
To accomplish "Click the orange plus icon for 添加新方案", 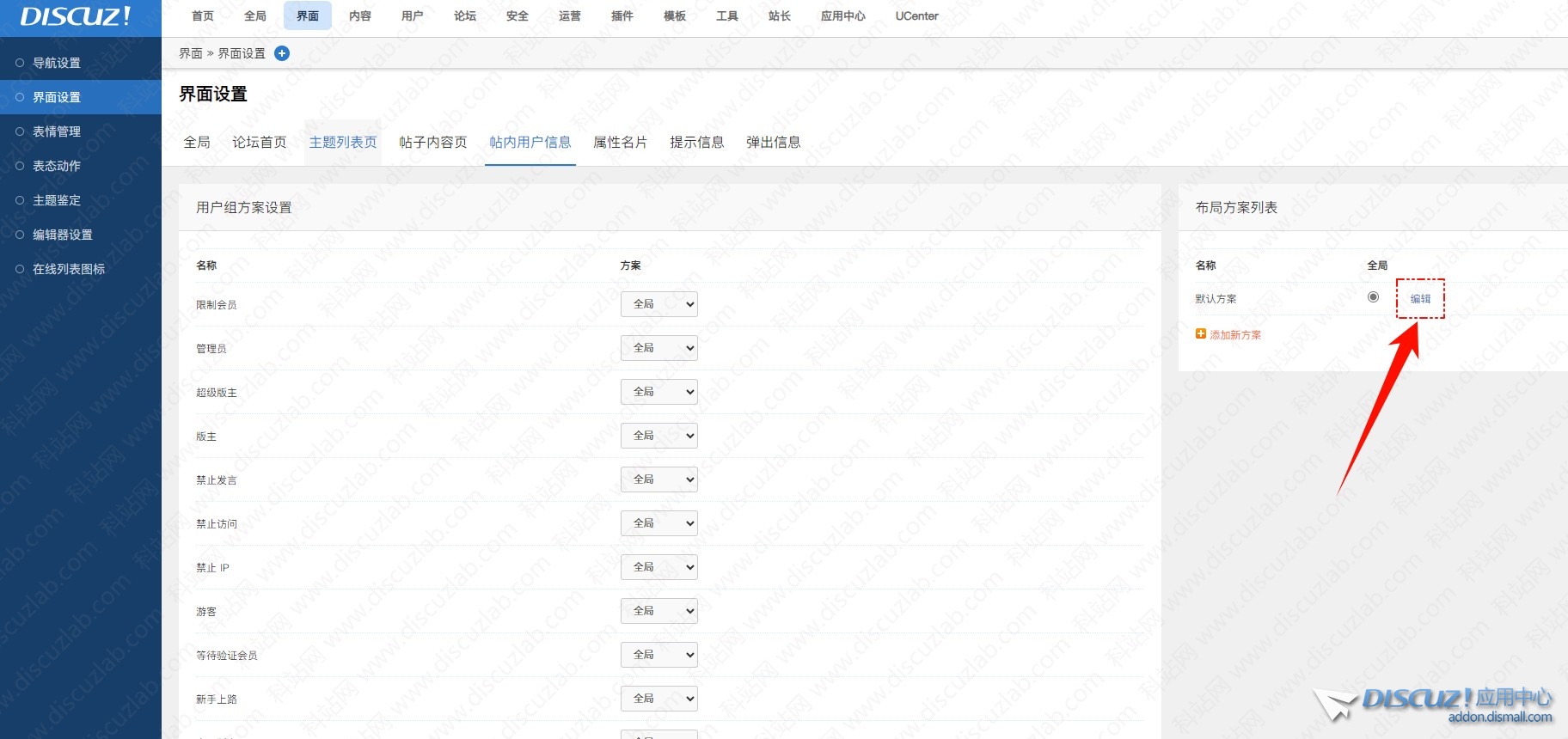I will [x=1201, y=334].
